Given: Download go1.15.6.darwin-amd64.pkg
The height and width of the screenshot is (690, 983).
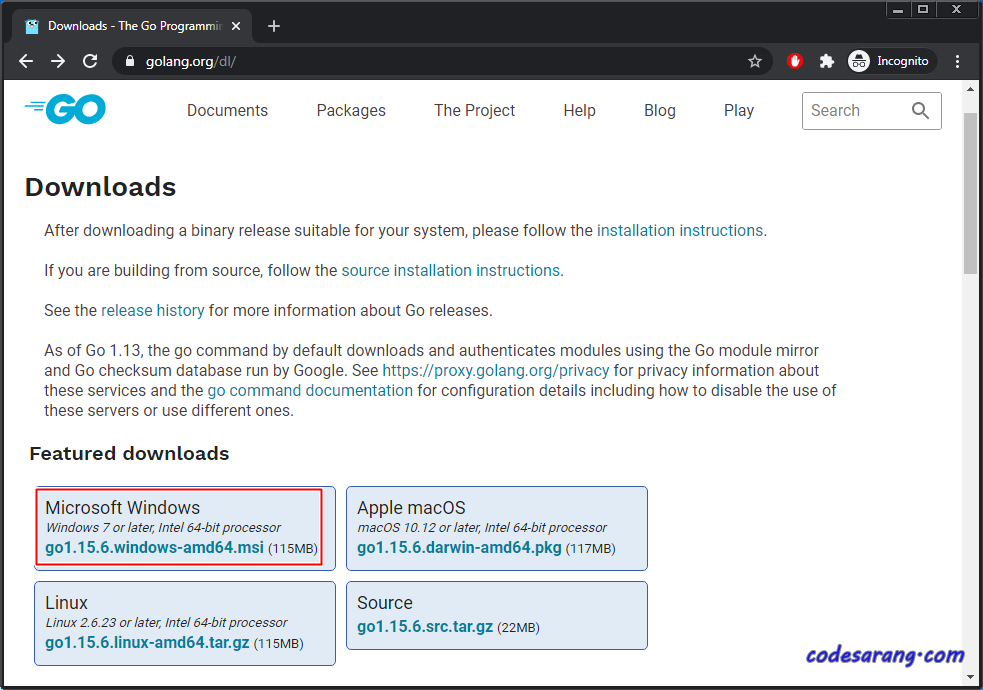Looking at the screenshot, I should [459, 547].
